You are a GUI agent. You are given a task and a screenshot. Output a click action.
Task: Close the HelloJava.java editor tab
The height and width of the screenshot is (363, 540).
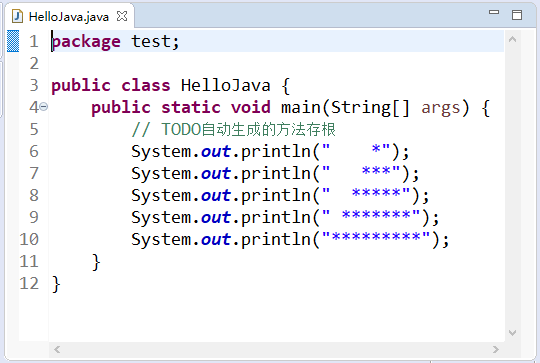tap(122, 16)
